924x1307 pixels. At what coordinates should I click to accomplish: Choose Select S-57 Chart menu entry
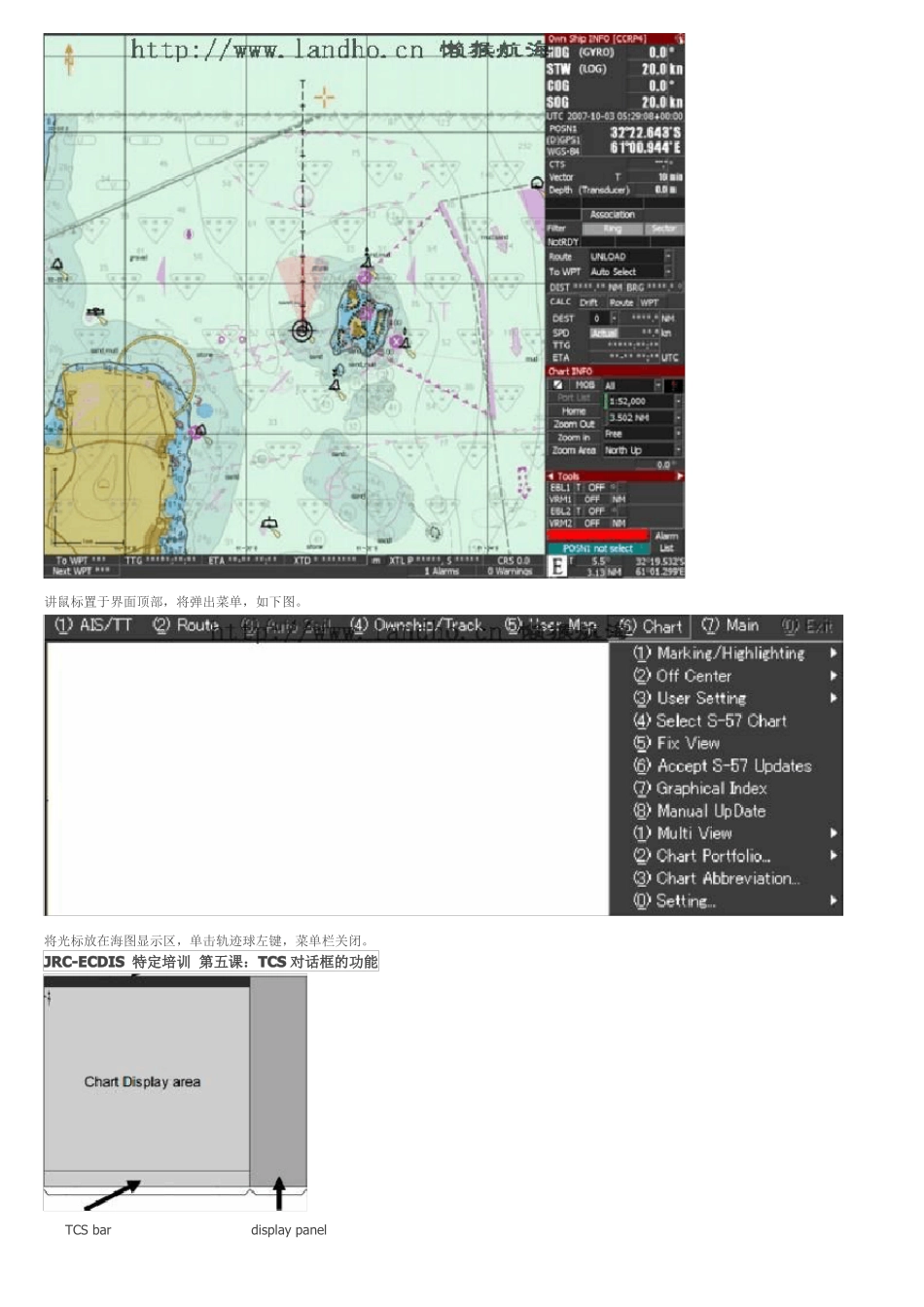[x=710, y=721]
